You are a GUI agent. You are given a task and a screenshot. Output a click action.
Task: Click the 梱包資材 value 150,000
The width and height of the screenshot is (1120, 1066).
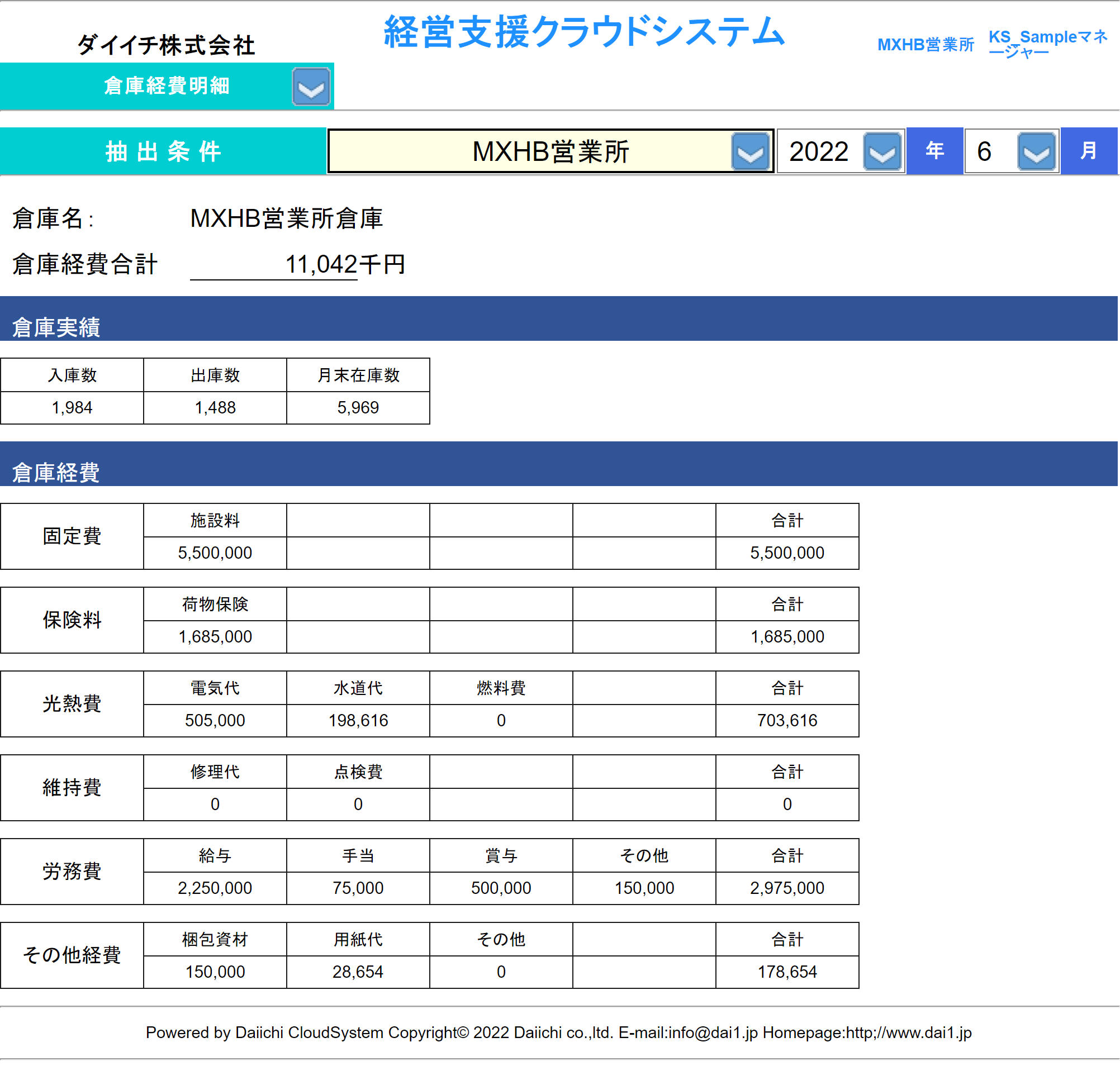coord(216,972)
